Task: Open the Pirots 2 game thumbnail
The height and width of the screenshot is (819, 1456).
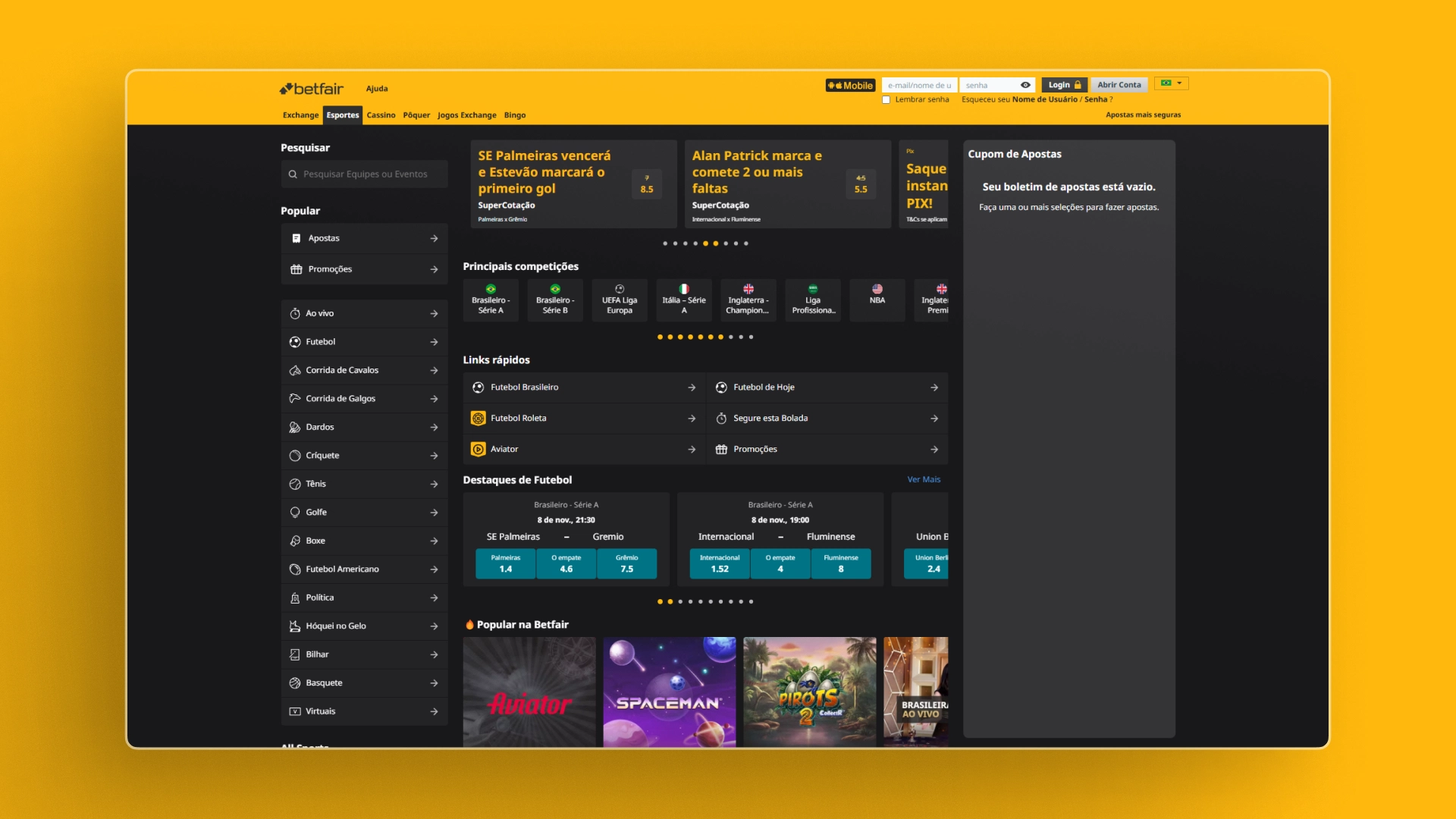Action: click(810, 692)
